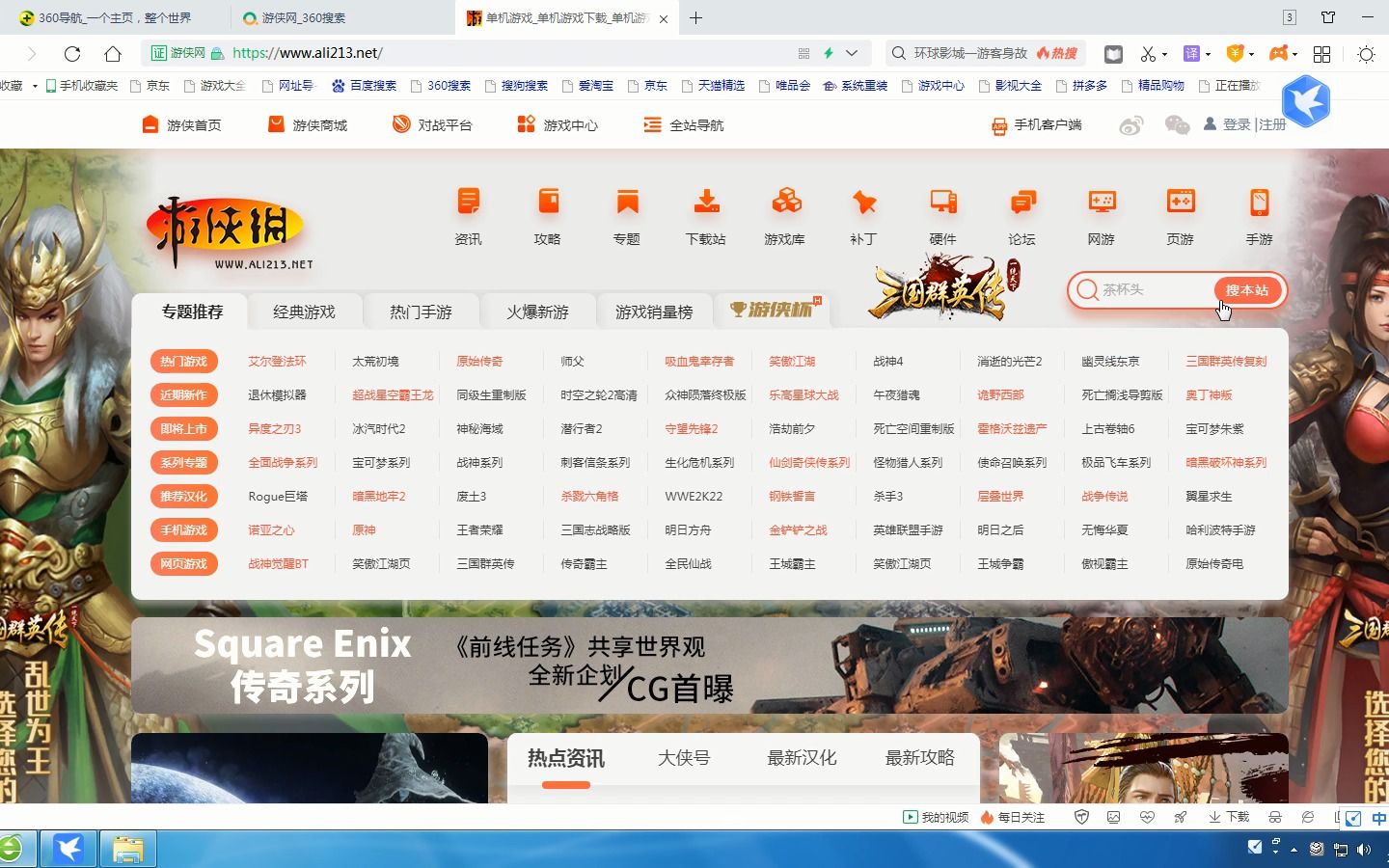Switch to the 经典游戏 tab

(305, 312)
